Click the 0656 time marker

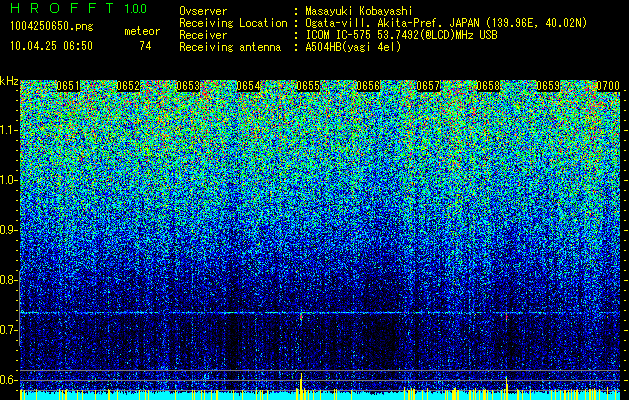point(368,86)
